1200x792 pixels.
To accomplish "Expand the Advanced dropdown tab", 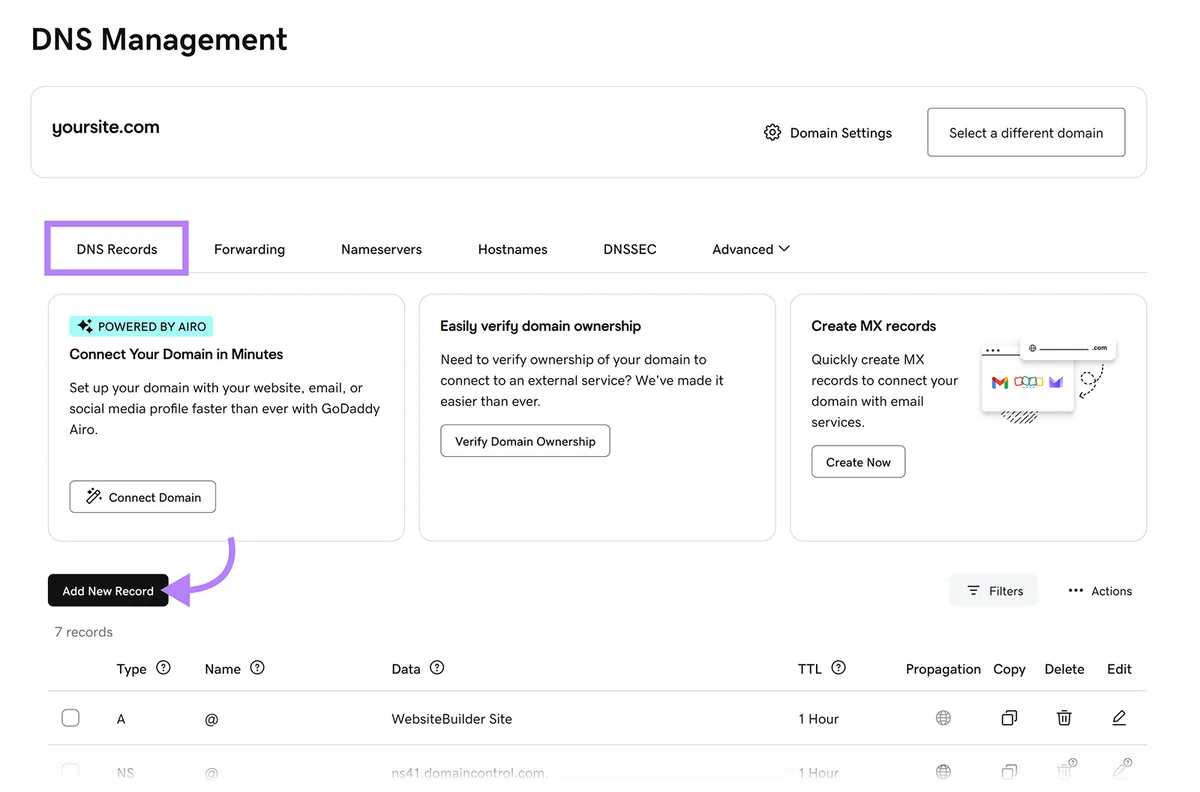I will [751, 249].
